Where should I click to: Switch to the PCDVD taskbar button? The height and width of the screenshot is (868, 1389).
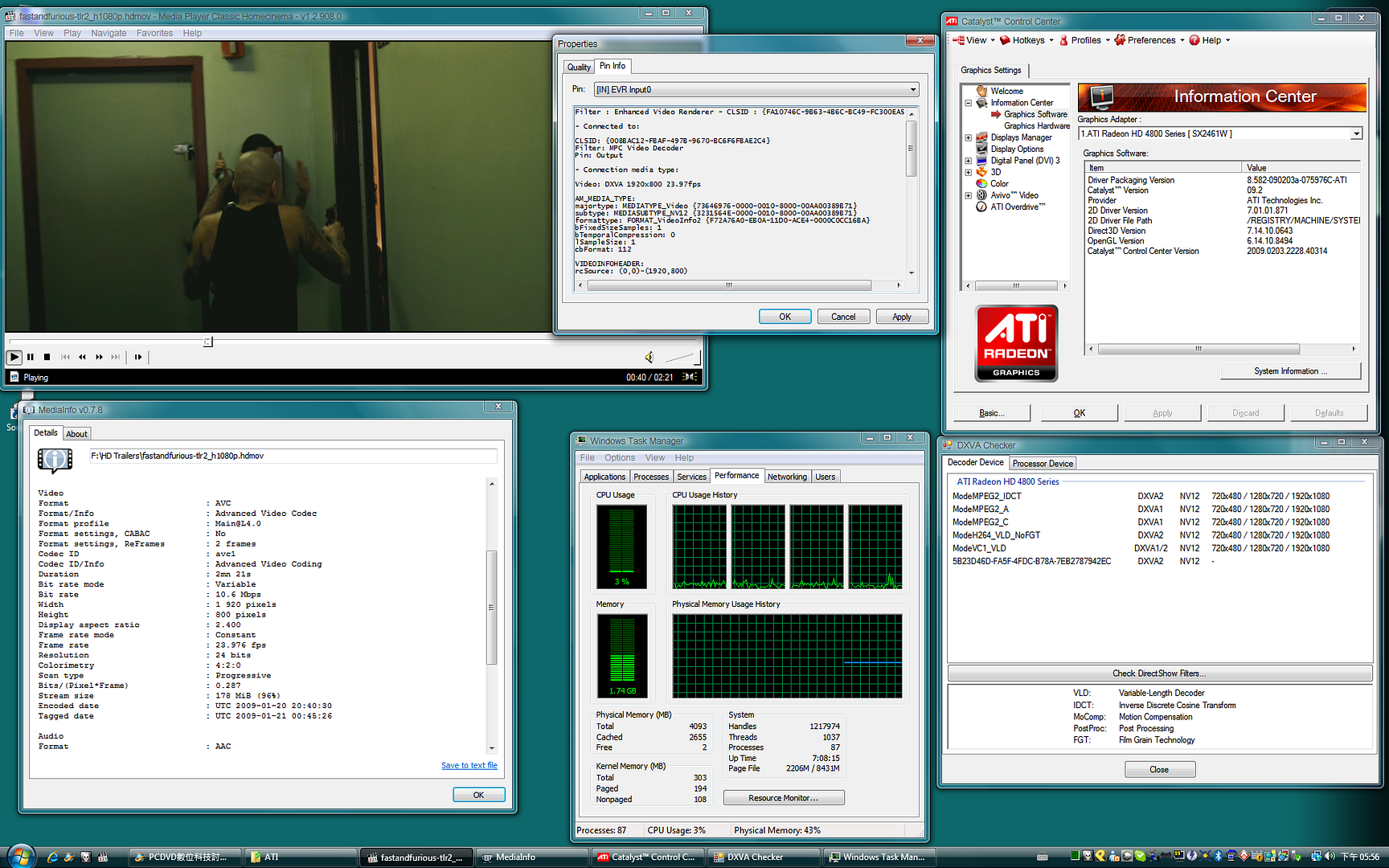click(184, 857)
